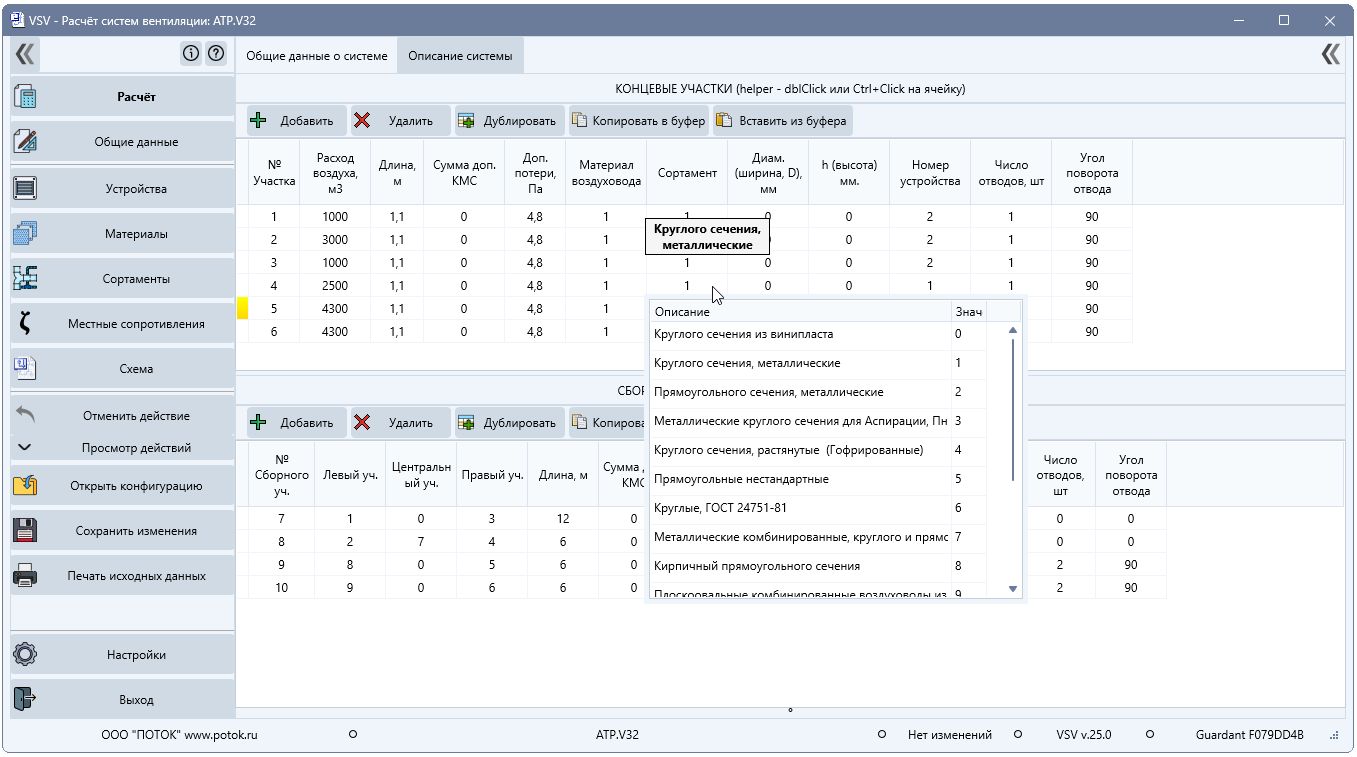
Task: Click the floppy disk Сохранить изменения icon
Action: (x=25, y=530)
